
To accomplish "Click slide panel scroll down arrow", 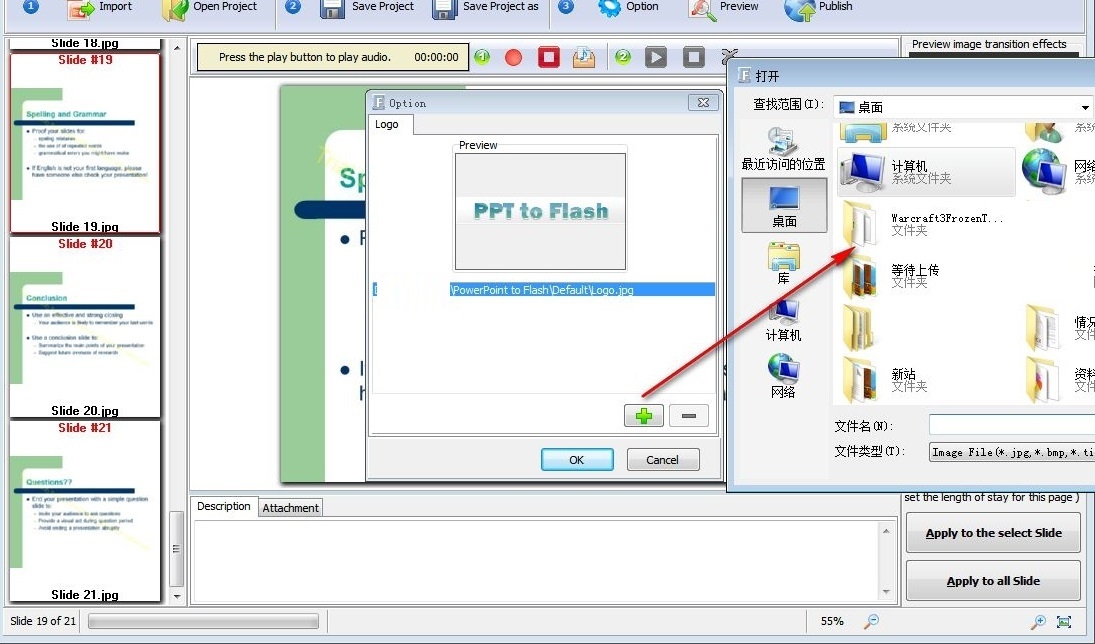I will pyautogui.click(x=177, y=597).
